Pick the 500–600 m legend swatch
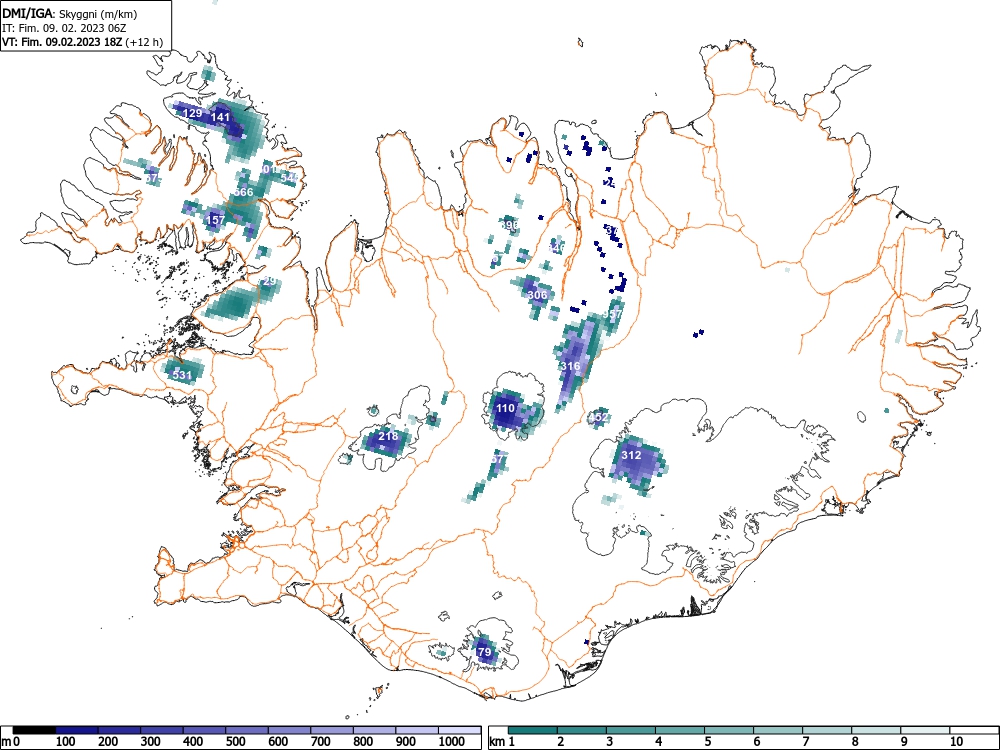This screenshot has height=750, width=1000. [x=247, y=730]
